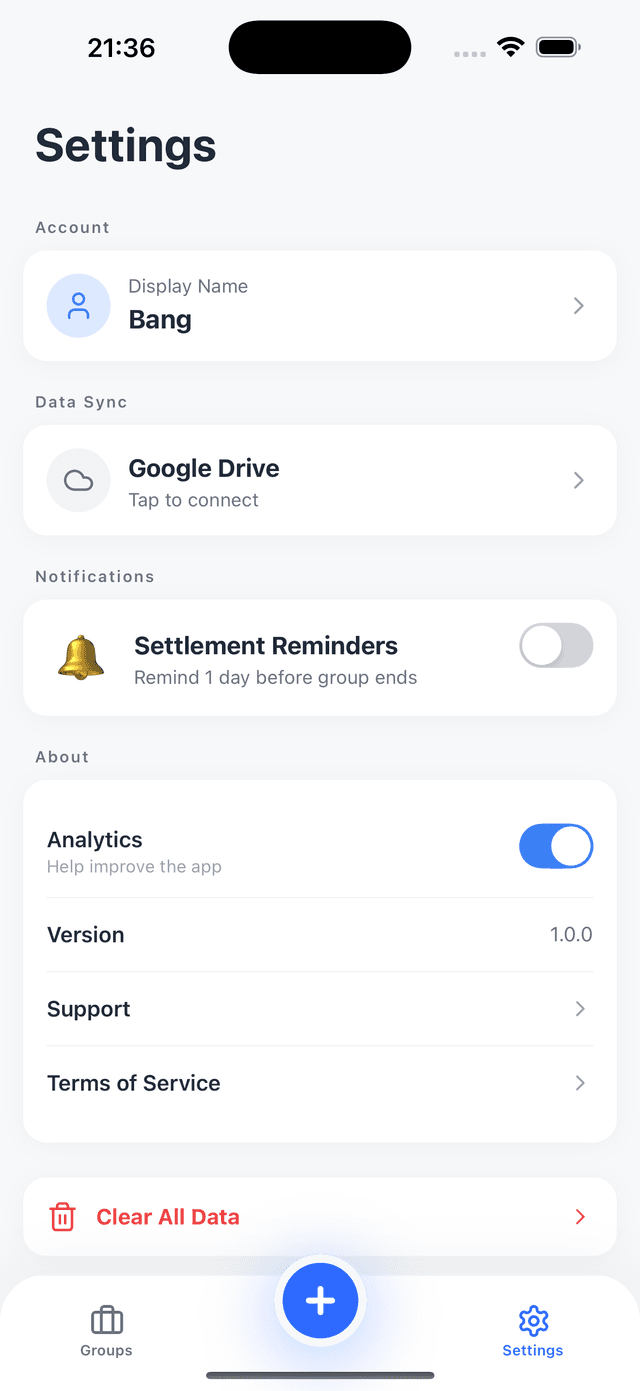This screenshot has height=1391, width=640.
Task: Tap the Wi-Fi status icon
Action: tap(511, 47)
